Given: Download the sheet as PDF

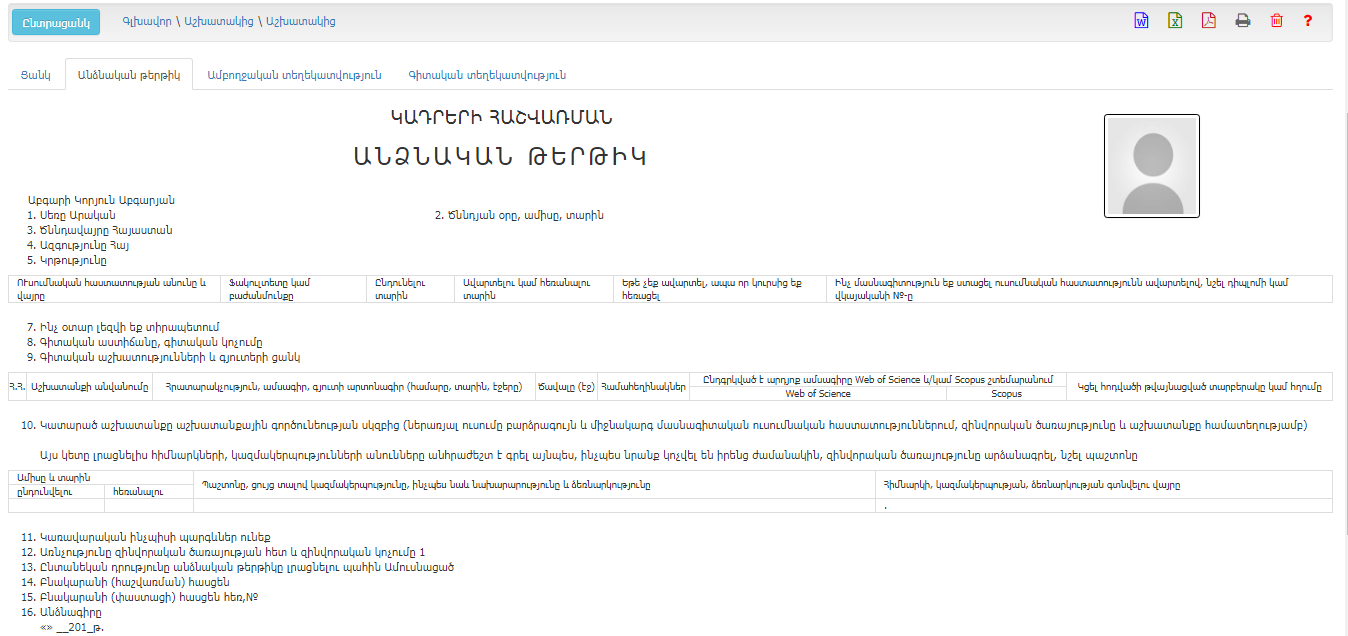Looking at the screenshot, I should tap(1209, 21).
